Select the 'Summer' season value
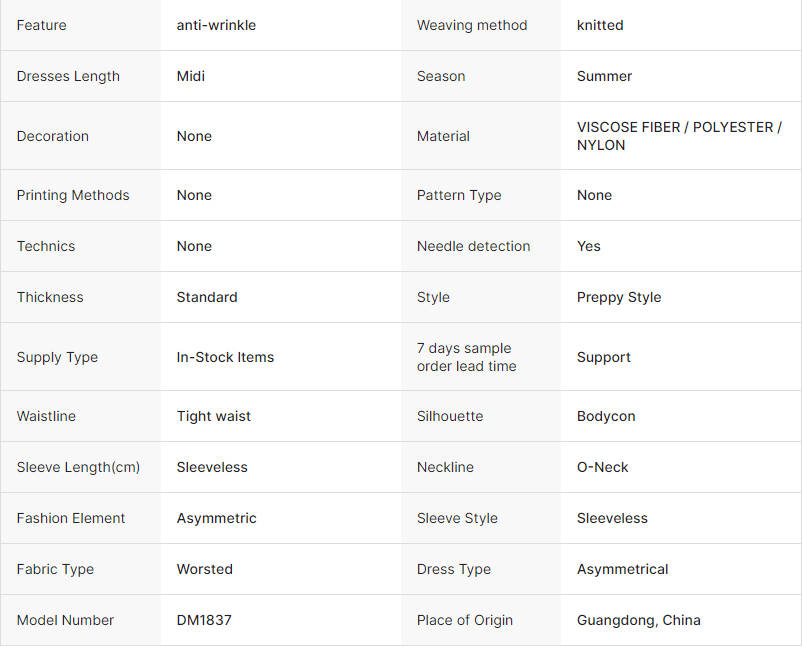This screenshot has height=647, width=803. tap(604, 76)
